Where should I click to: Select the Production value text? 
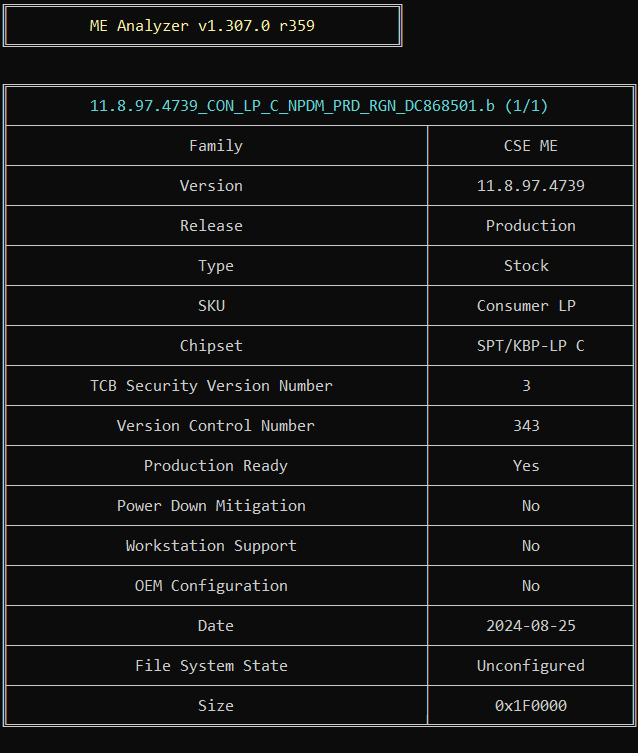(x=531, y=226)
